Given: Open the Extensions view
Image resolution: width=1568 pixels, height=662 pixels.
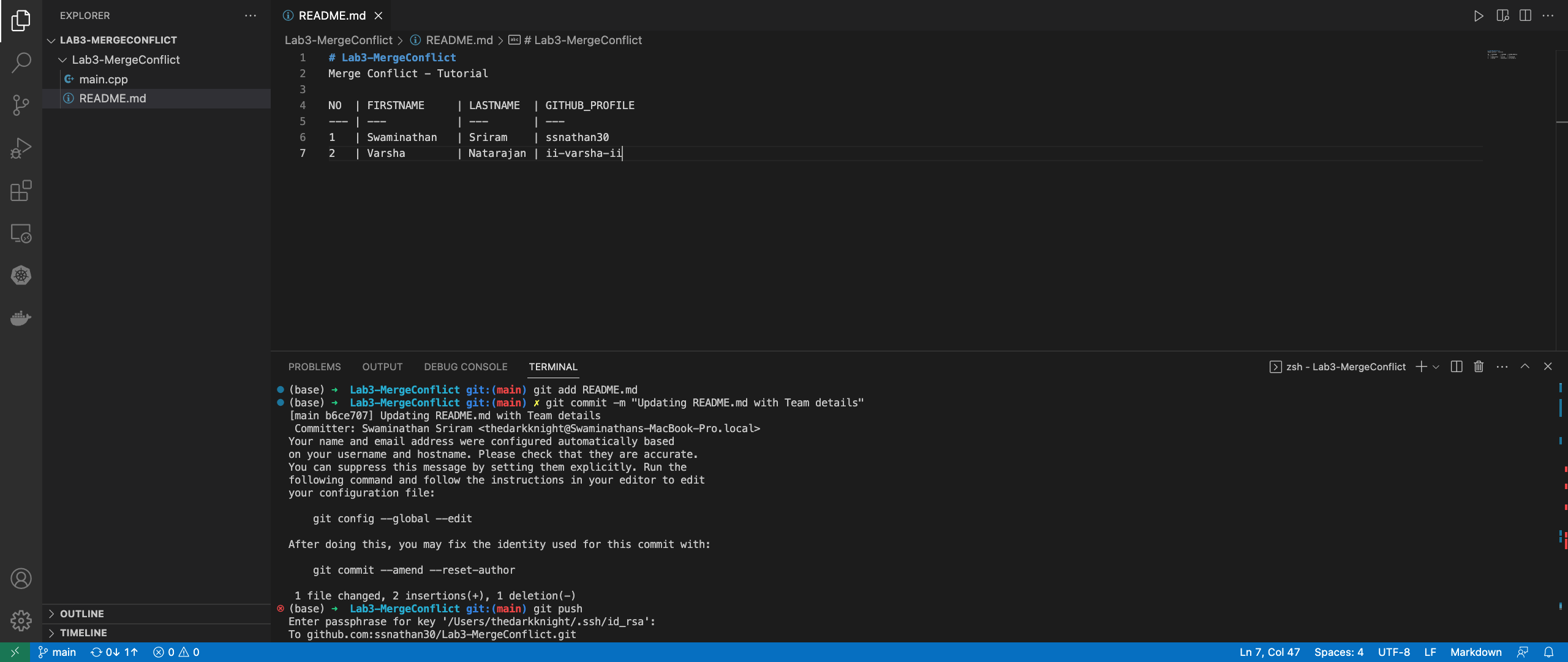Looking at the screenshot, I should (21, 191).
